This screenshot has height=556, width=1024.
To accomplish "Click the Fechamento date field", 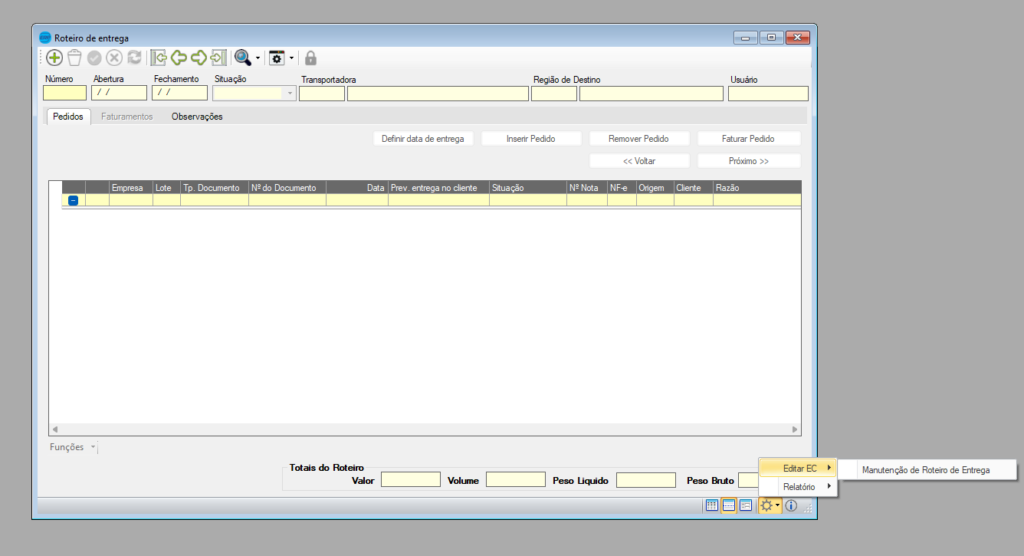I will [180, 93].
